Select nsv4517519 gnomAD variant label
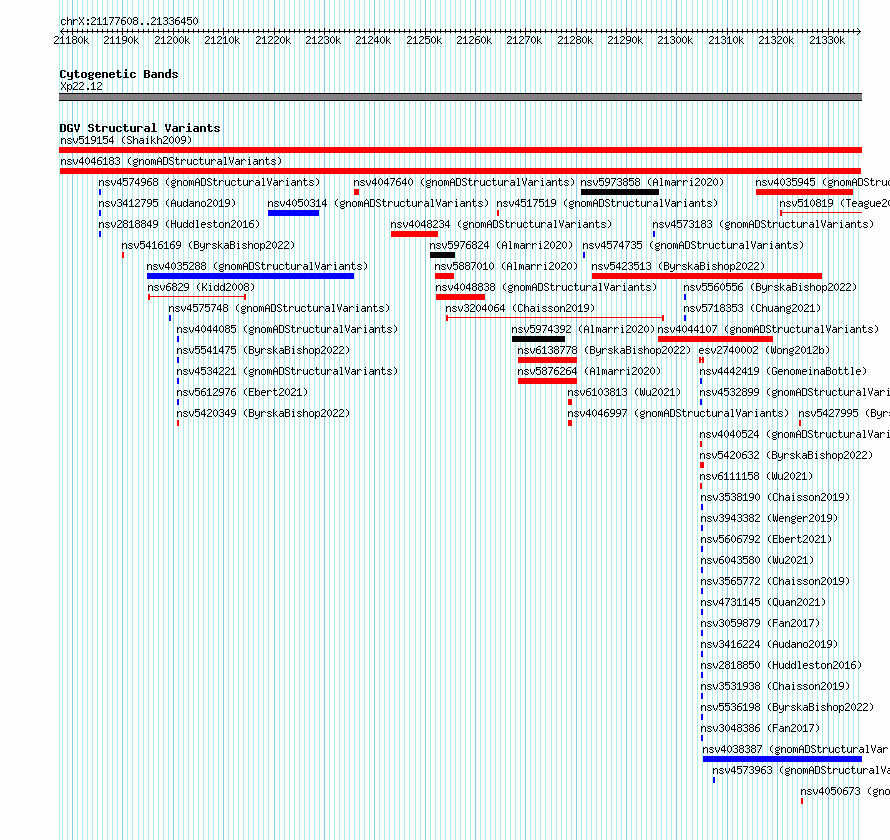Viewport: 890px width, 840px height. pos(607,203)
